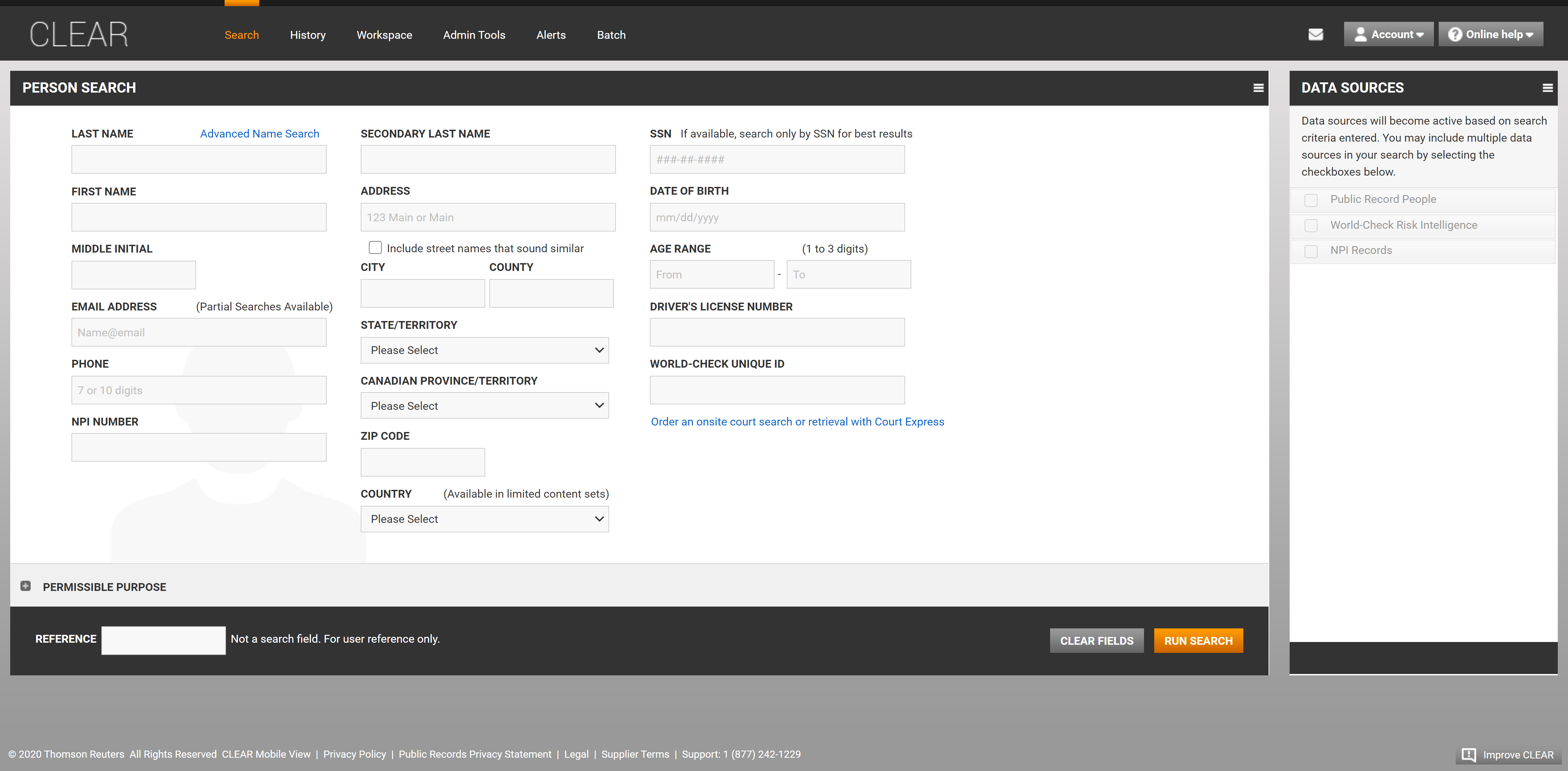Open CLEAR Mobile View footer link

tap(266, 754)
